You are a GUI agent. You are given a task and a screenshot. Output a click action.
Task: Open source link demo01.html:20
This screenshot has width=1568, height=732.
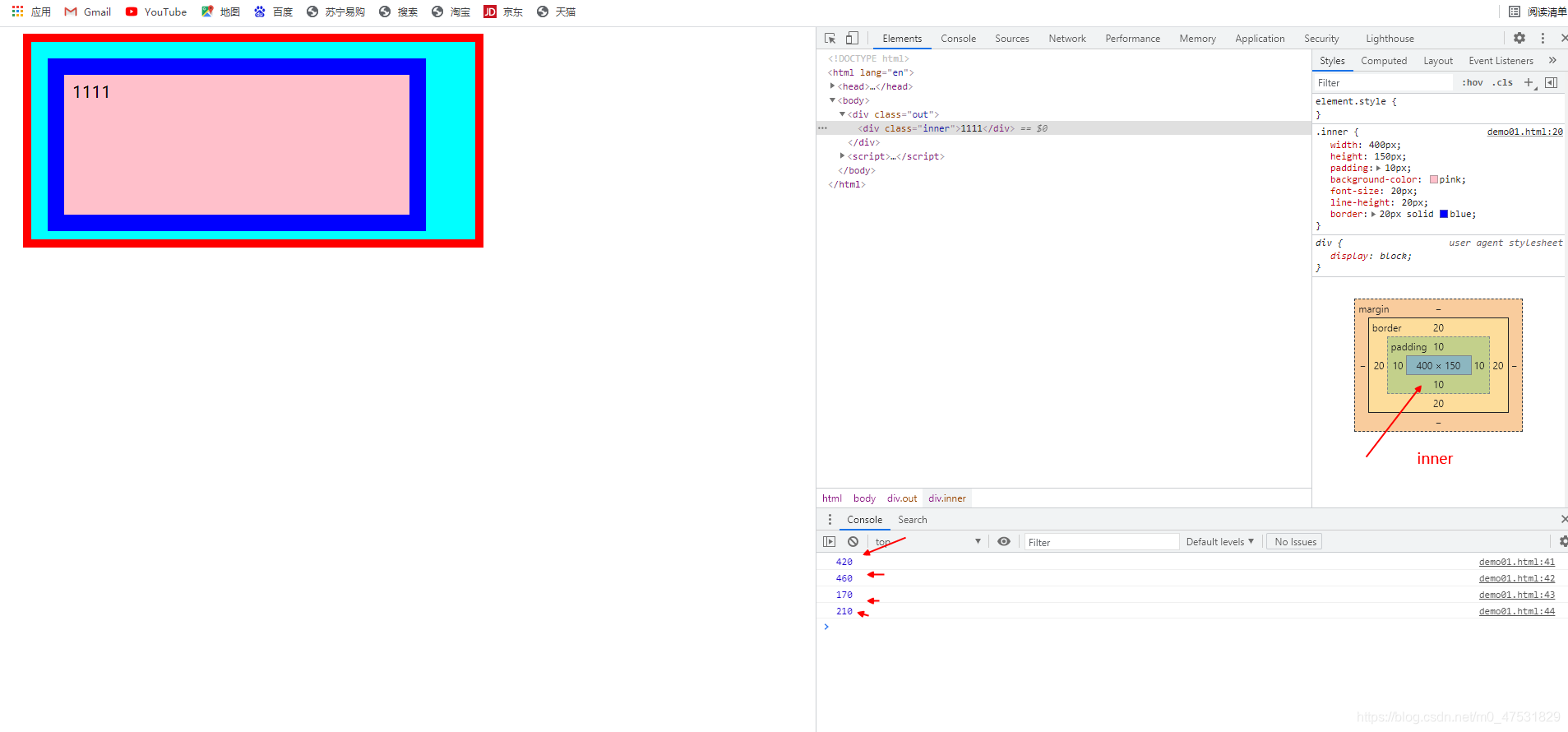pyautogui.click(x=1524, y=132)
